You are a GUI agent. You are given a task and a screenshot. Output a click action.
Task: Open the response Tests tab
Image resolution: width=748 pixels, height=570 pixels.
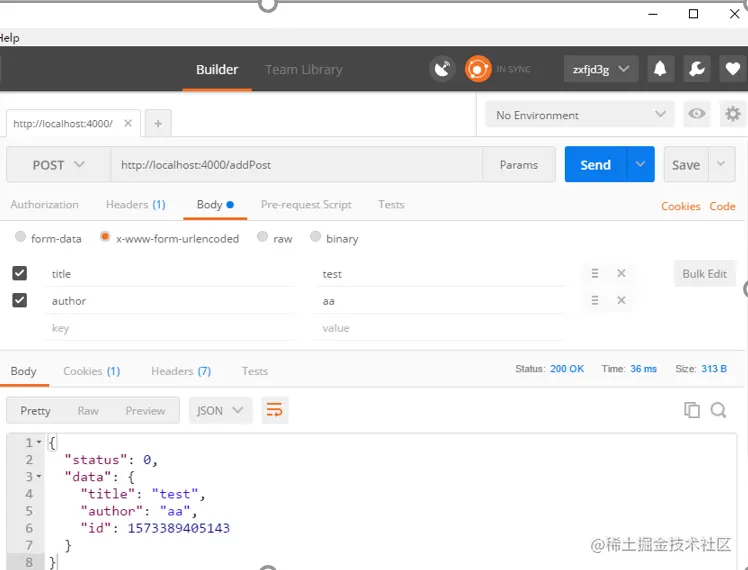pyautogui.click(x=255, y=371)
